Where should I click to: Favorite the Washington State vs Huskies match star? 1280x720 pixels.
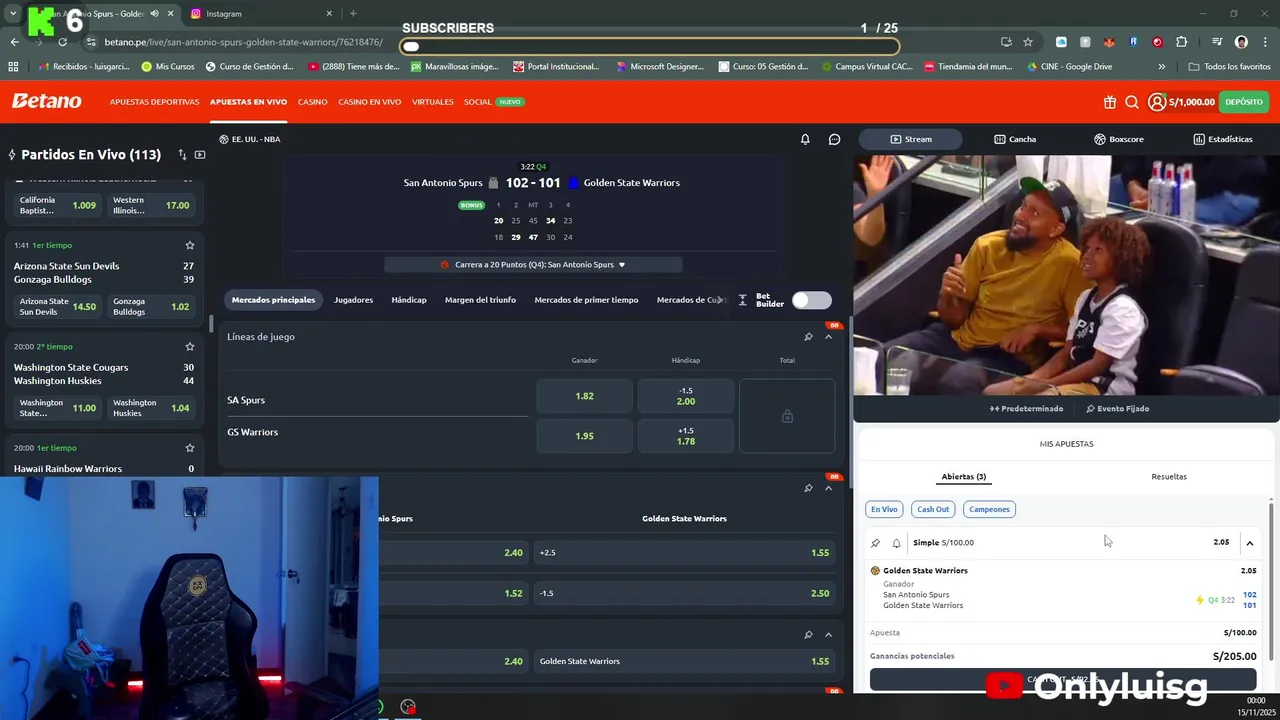tap(190, 346)
